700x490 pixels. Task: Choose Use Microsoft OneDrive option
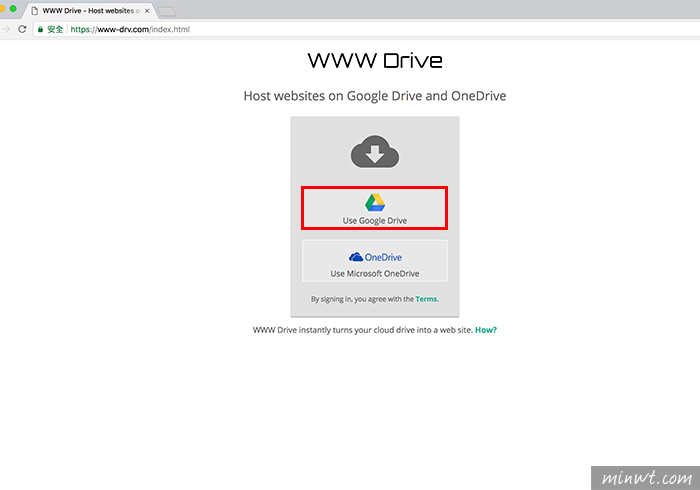click(x=375, y=261)
